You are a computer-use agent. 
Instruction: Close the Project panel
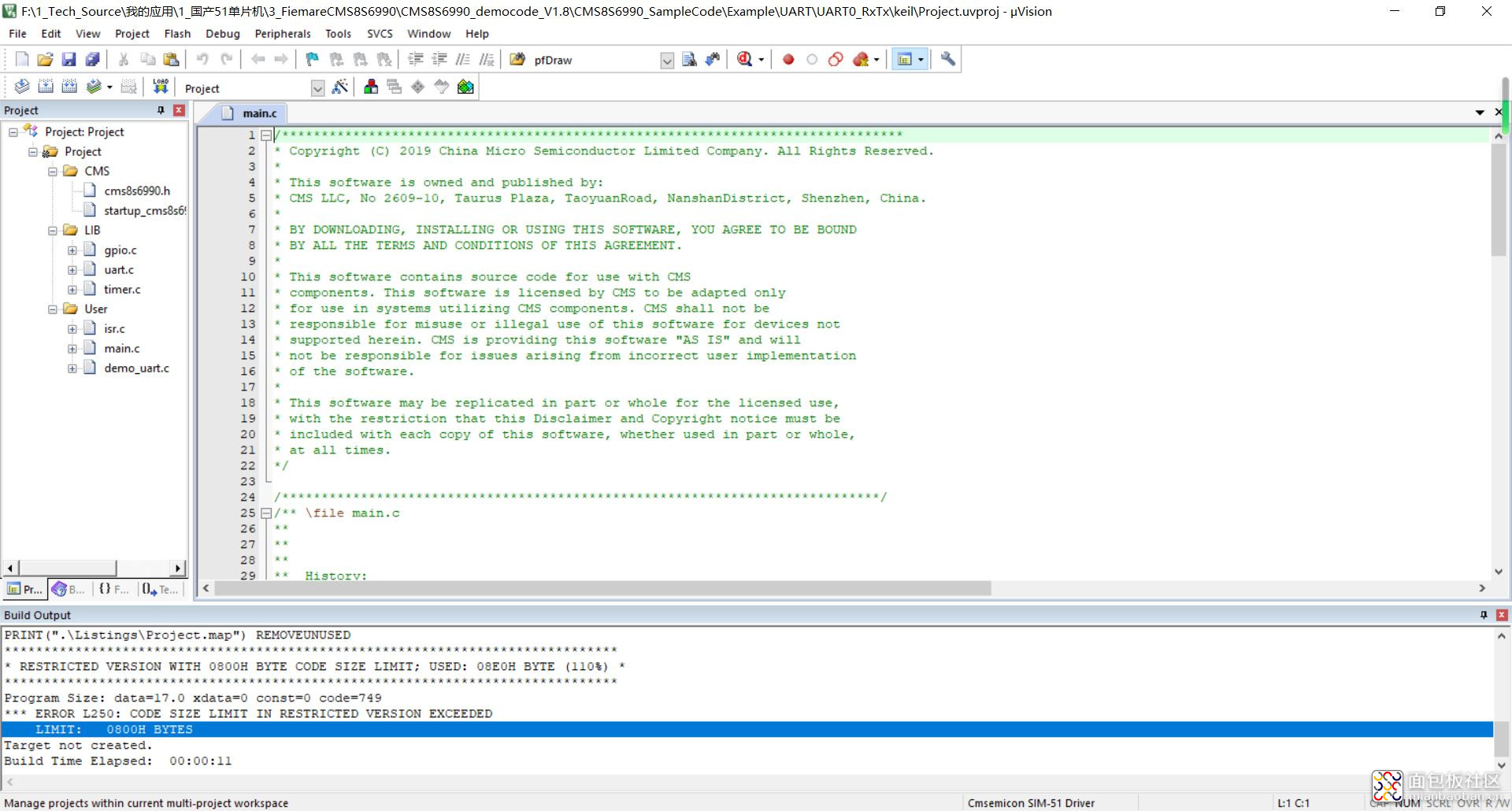[x=179, y=110]
